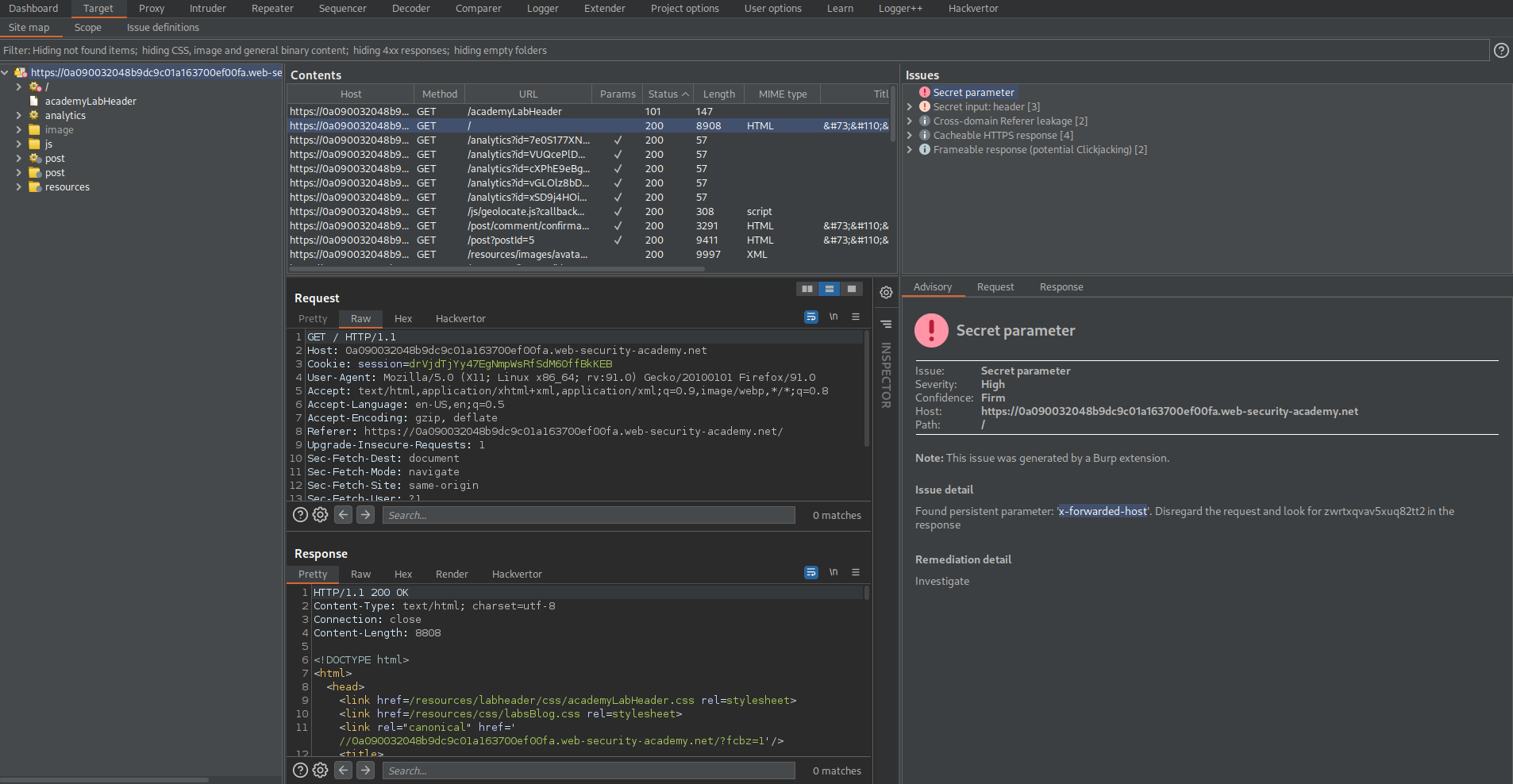Open the Hackvertor main tab

point(973,8)
